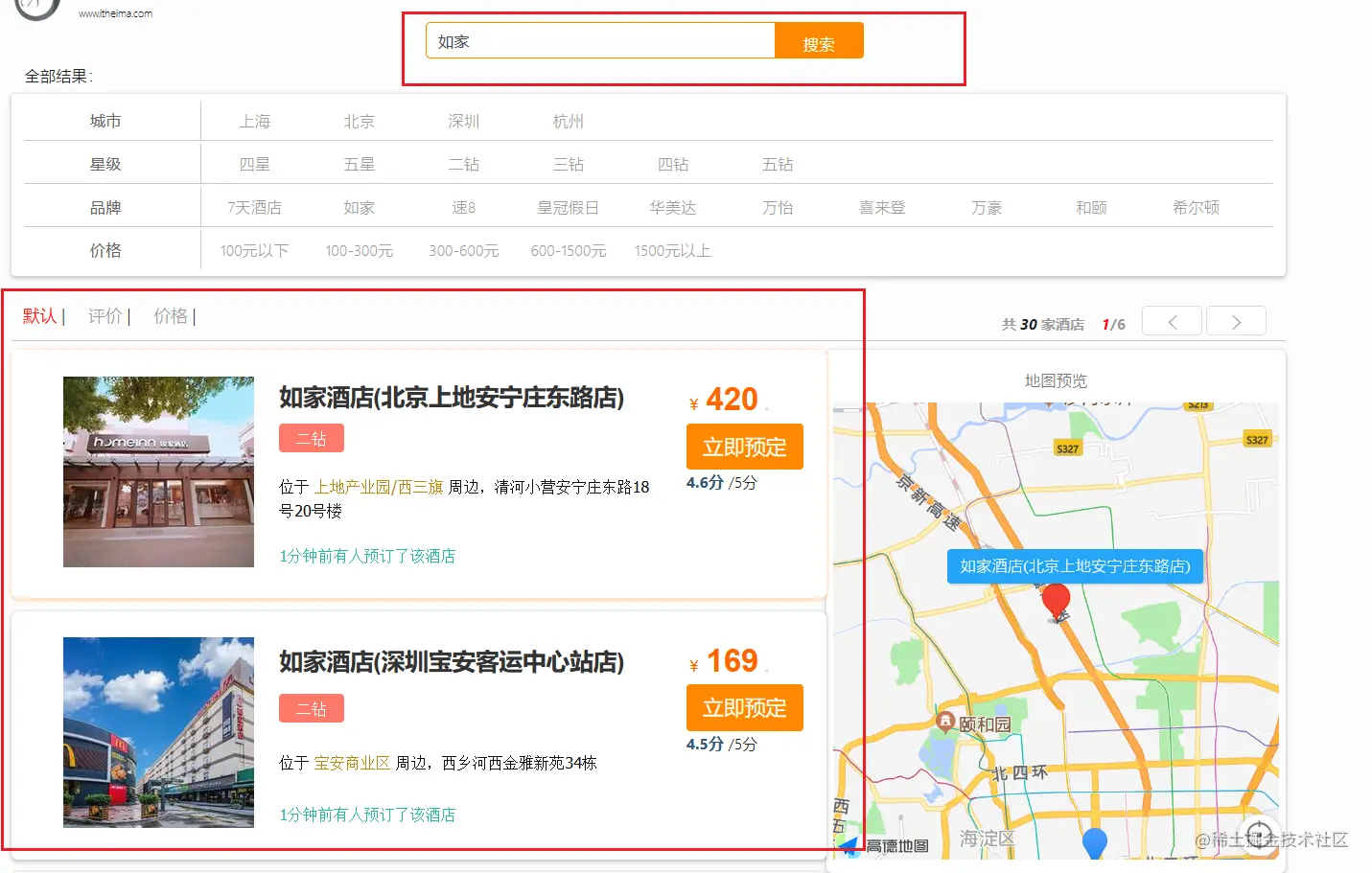Select 二钻 rating filter in the 星级 row
Viewport: 1372px width, 873px height.
464,165
